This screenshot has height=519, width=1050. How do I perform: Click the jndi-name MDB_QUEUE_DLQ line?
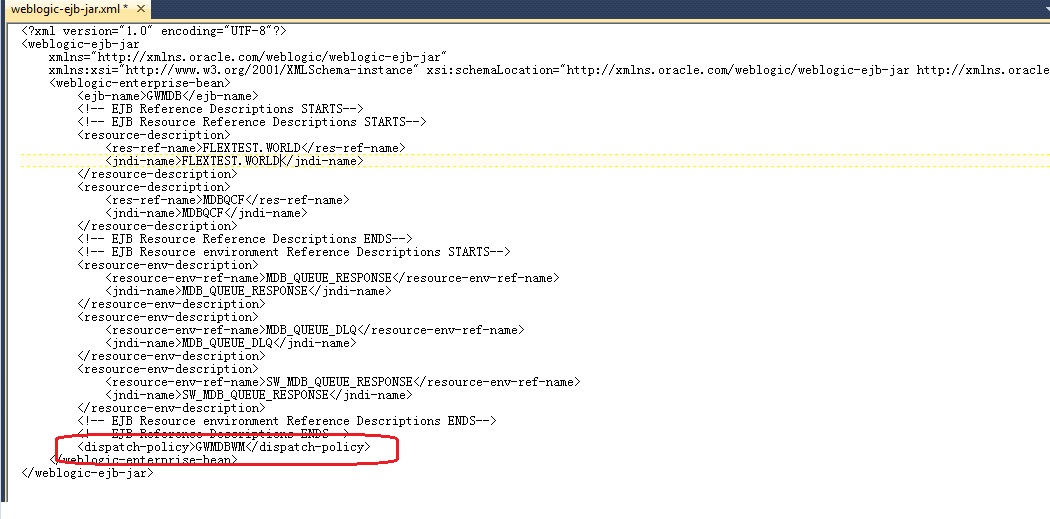coord(231,343)
